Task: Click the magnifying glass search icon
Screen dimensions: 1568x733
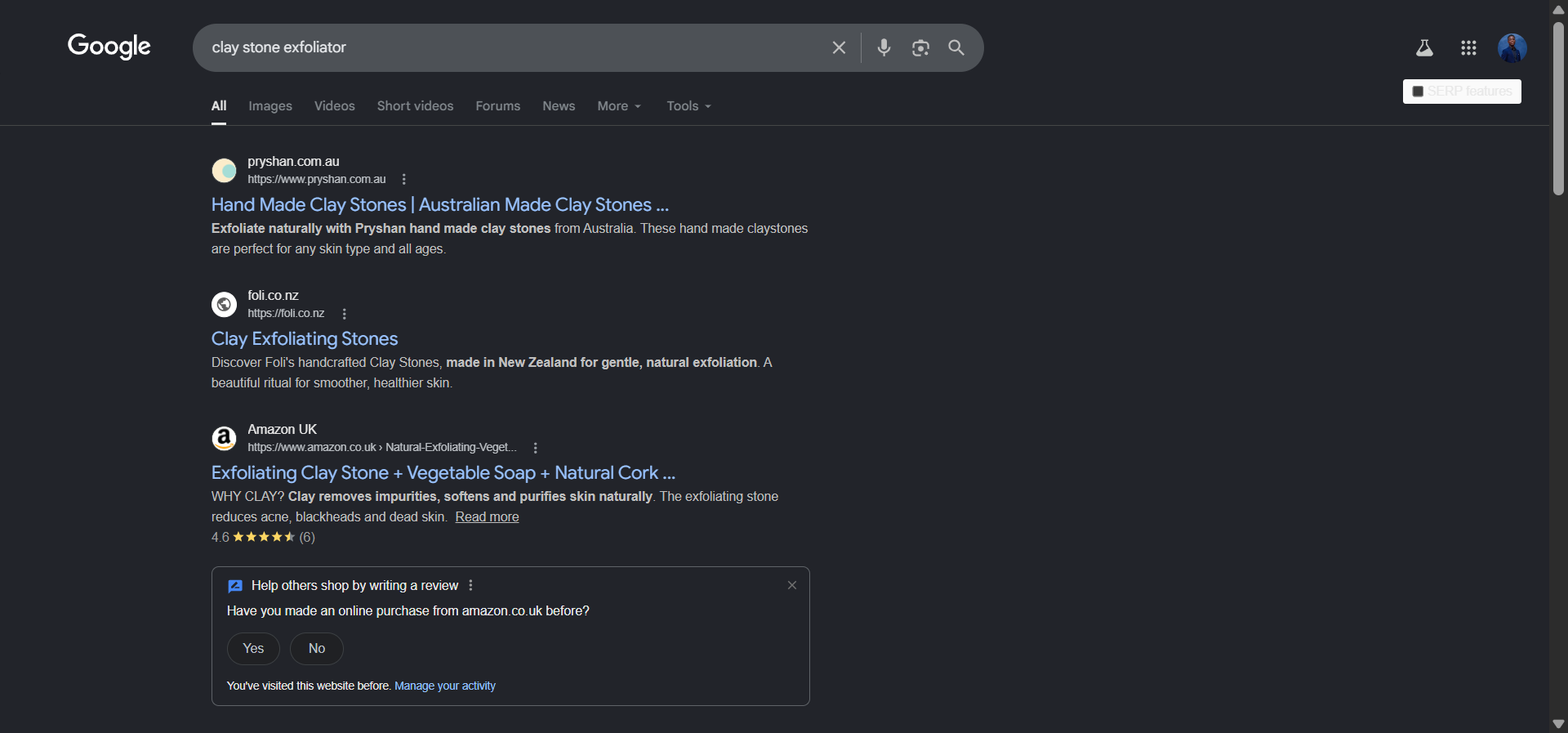Action: click(x=956, y=47)
